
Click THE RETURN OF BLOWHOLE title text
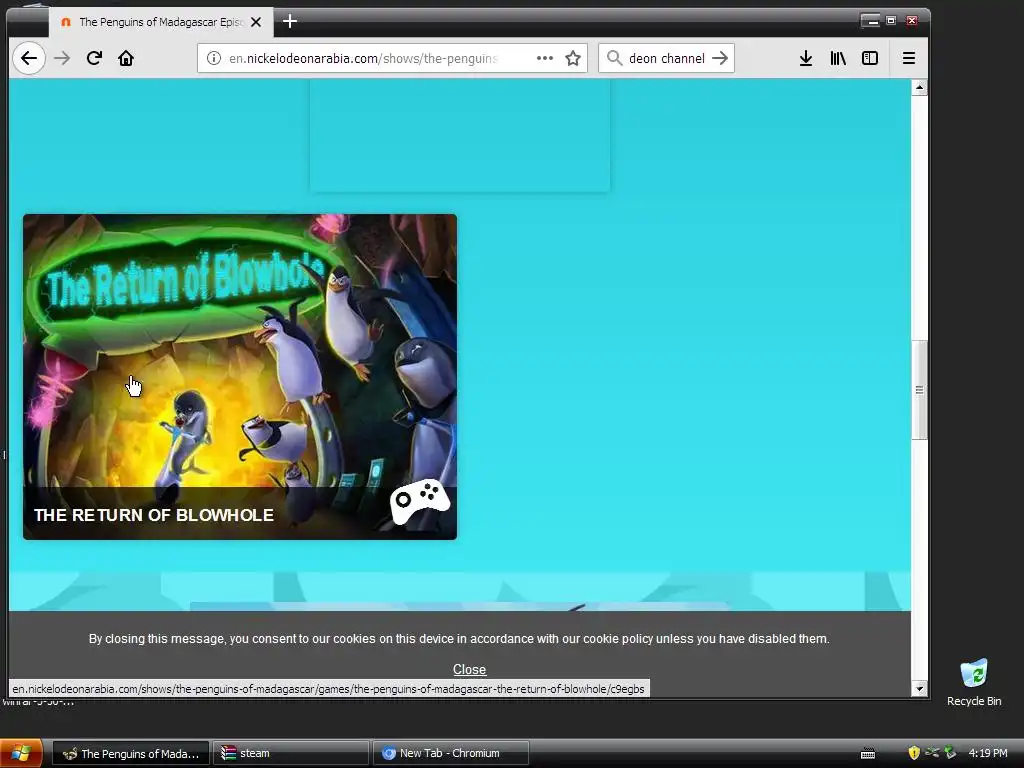point(153,515)
